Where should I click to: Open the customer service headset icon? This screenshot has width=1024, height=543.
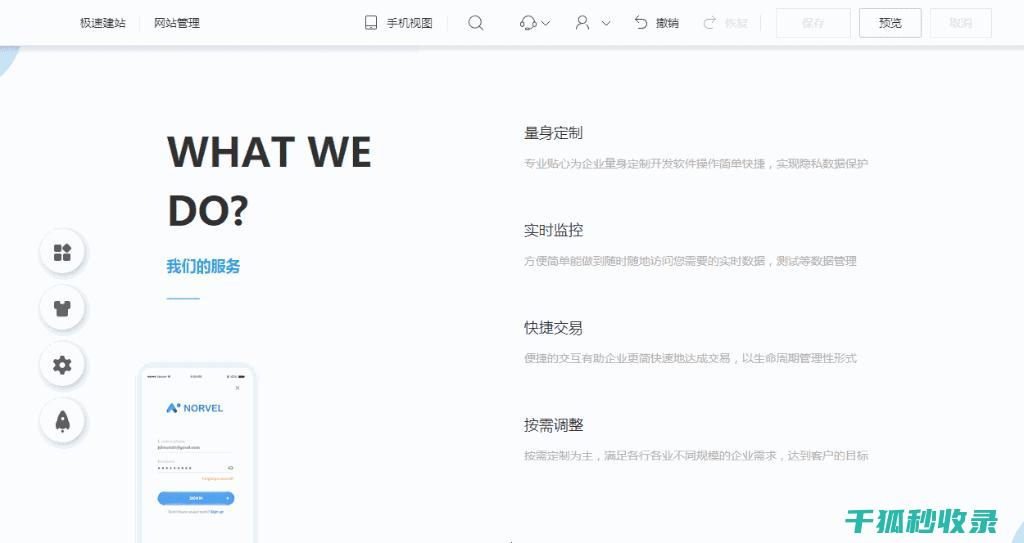pos(528,23)
